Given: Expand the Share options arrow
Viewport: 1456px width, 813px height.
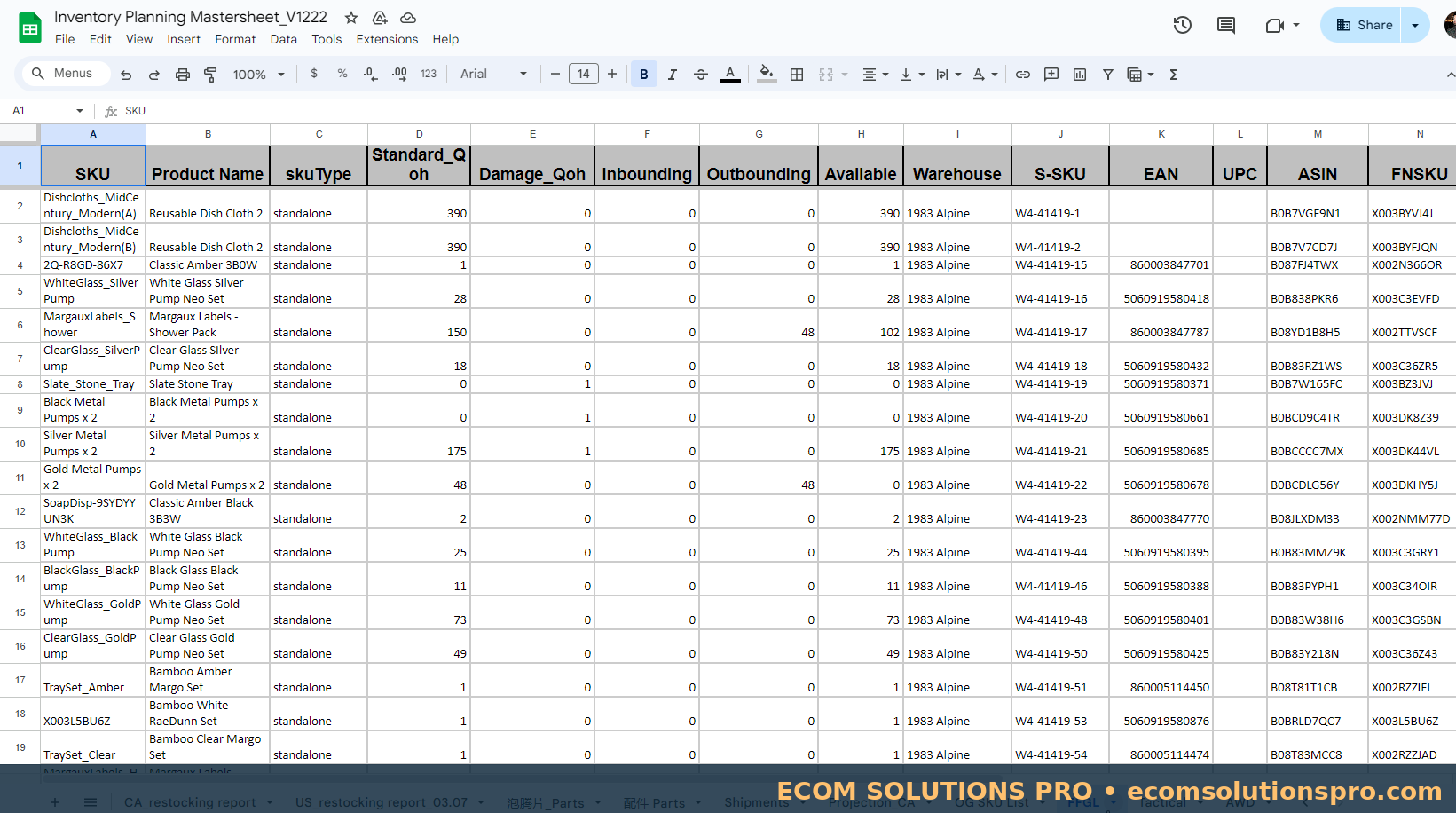Looking at the screenshot, I should point(1415,25).
